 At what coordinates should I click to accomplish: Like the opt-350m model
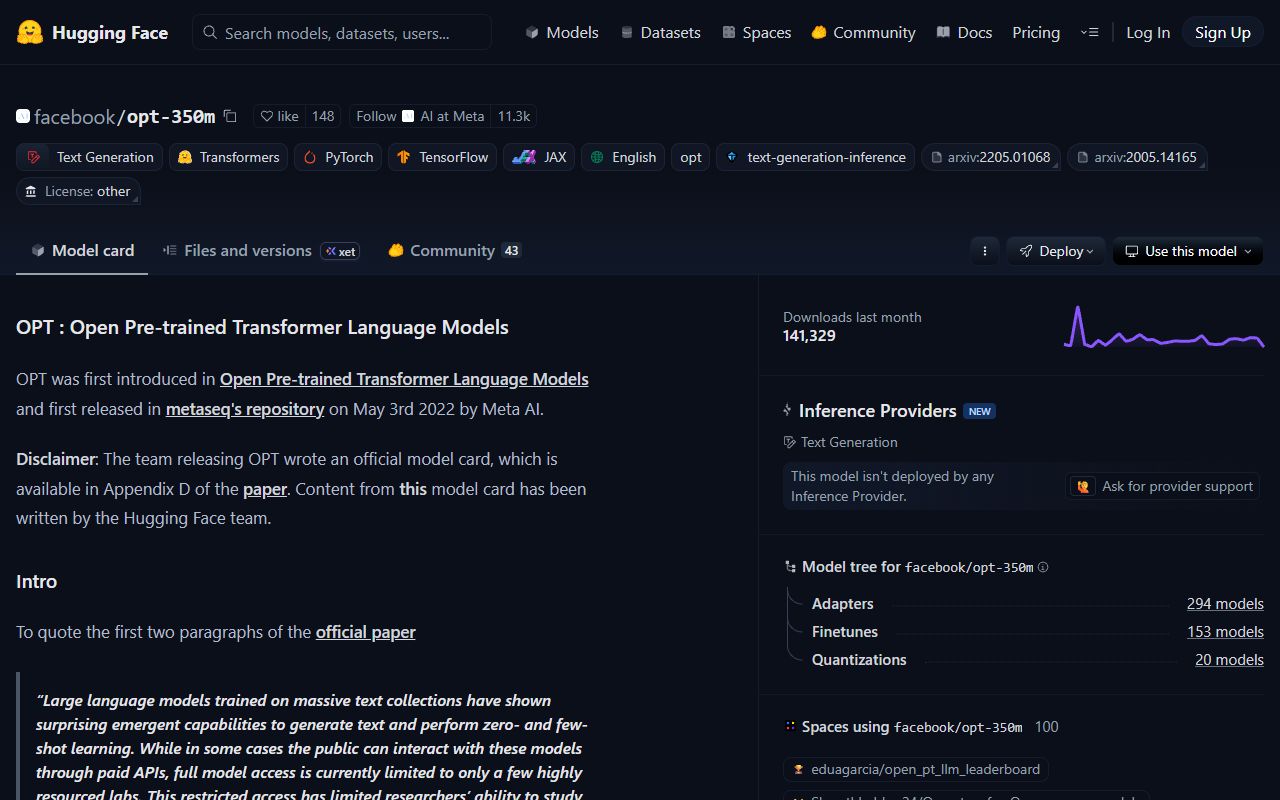click(280, 116)
